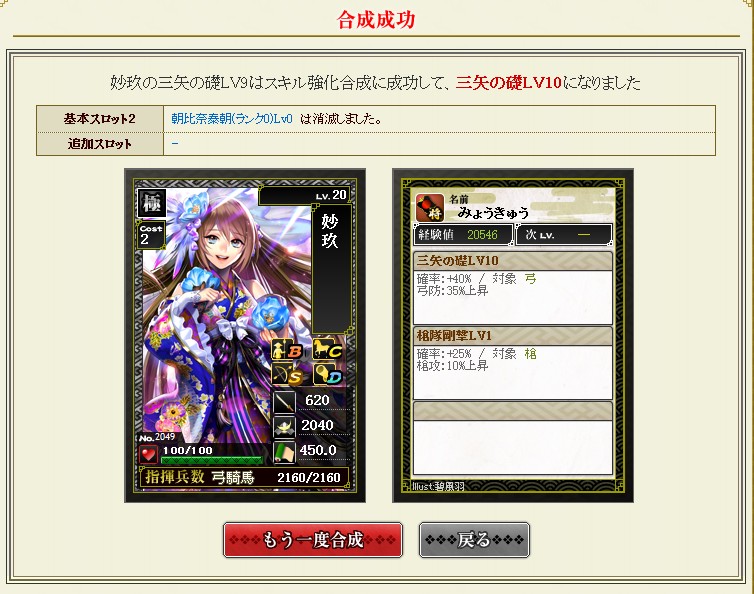Click the cavalry aptitude C horse icon

[x=327, y=350]
